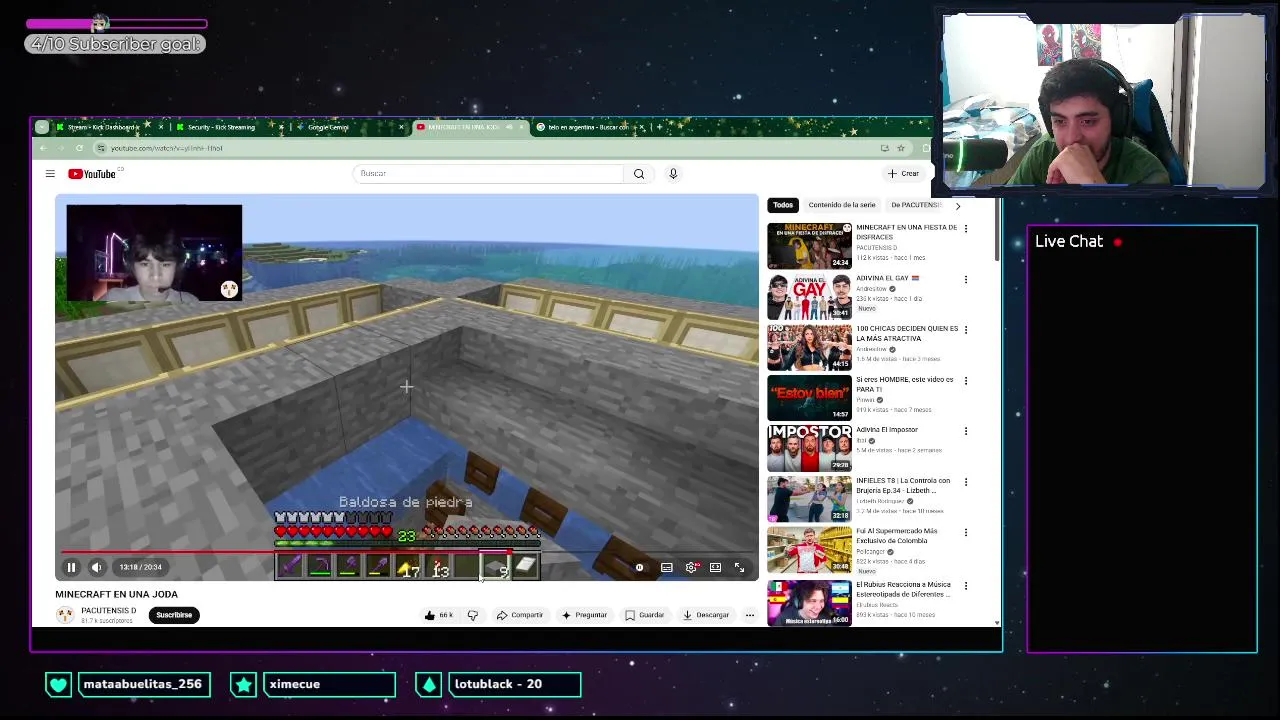Open more actions three-dot menu under video
The height and width of the screenshot is (720, 1280).
click(749, 615)
